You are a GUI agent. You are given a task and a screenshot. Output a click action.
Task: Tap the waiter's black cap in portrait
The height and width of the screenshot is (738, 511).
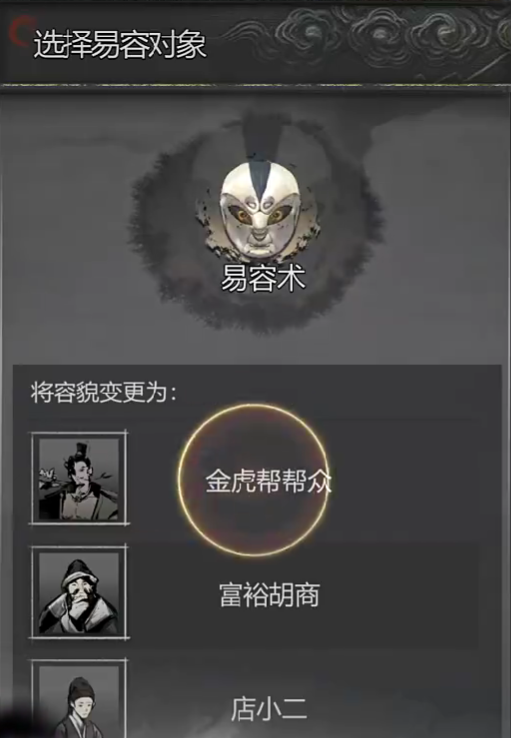pos(81,687)
